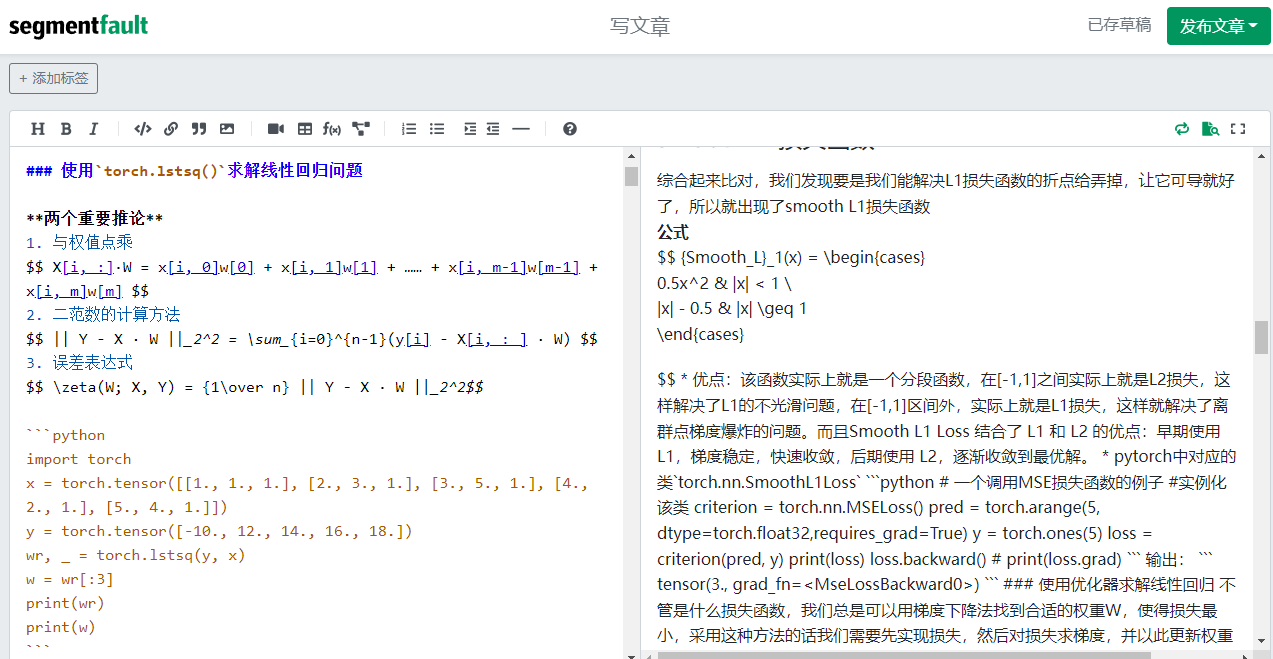Insert an image using the picture icon
Viewport: 1273px width, 659px height.
point(227,129)
